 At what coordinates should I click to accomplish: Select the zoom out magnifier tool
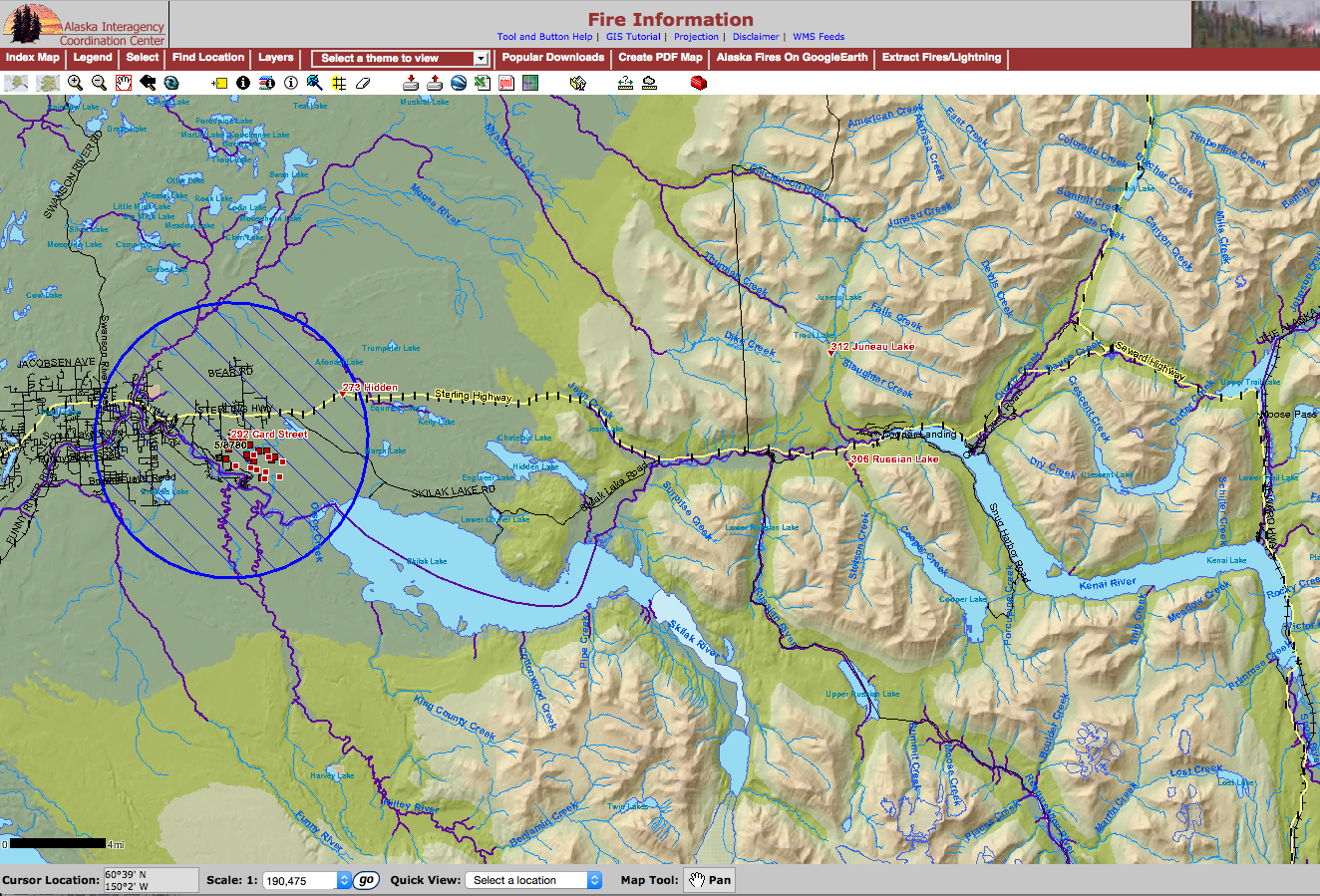(x=99, y=83)
